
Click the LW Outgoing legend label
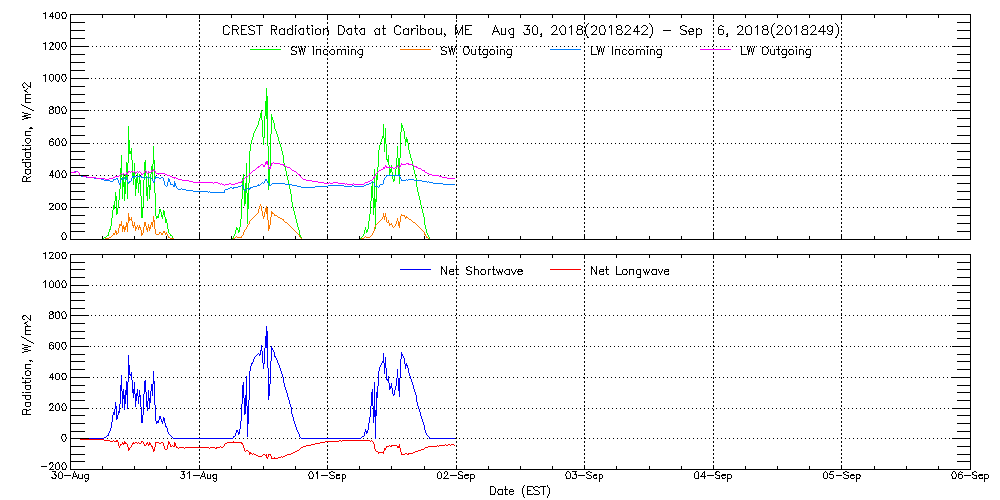tap(775, 51)
